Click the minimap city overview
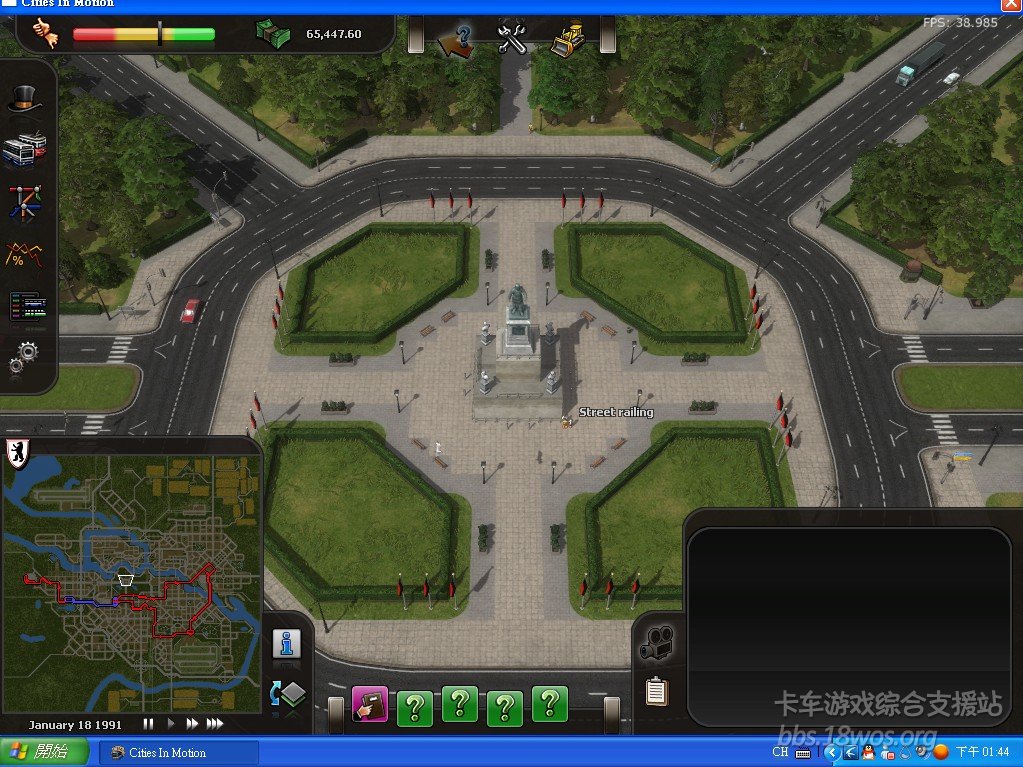1023x767 pixels. click(x=130, y=582)
